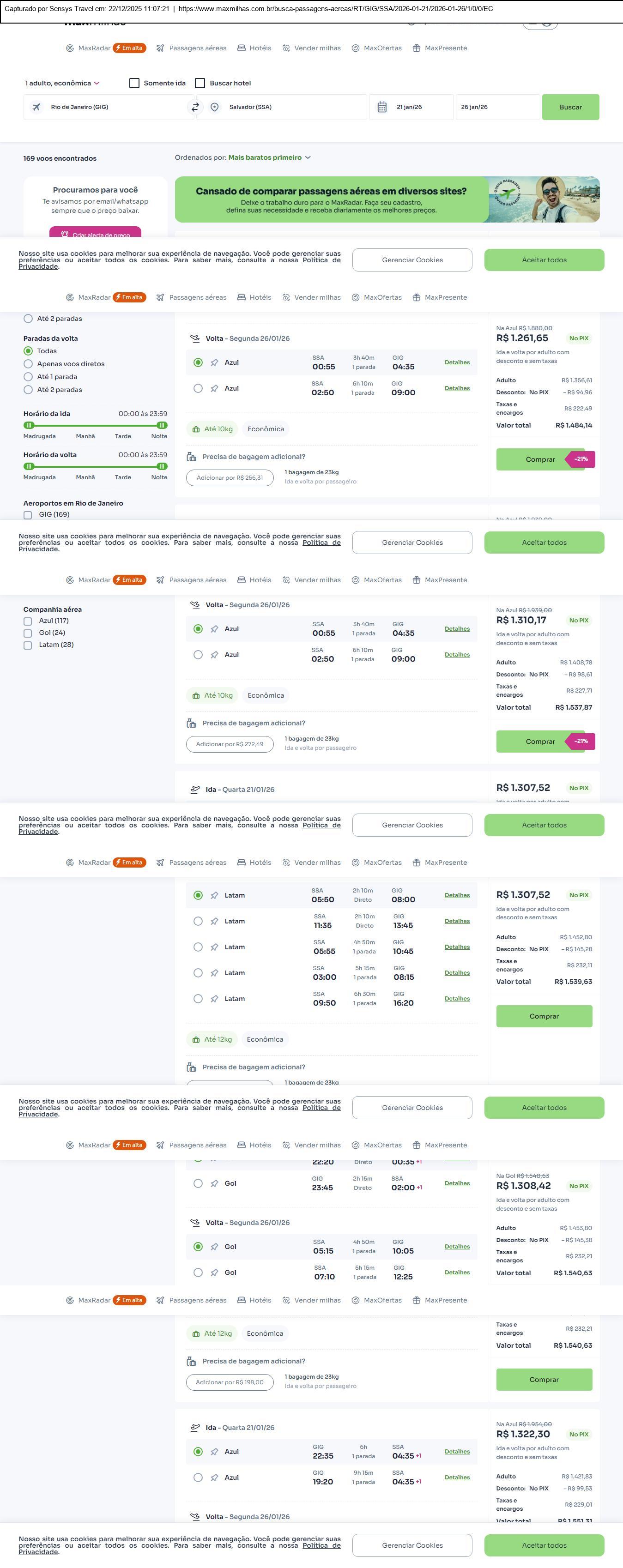Click the calendar icon beside 21 jan/26

(x=382, y=107)
